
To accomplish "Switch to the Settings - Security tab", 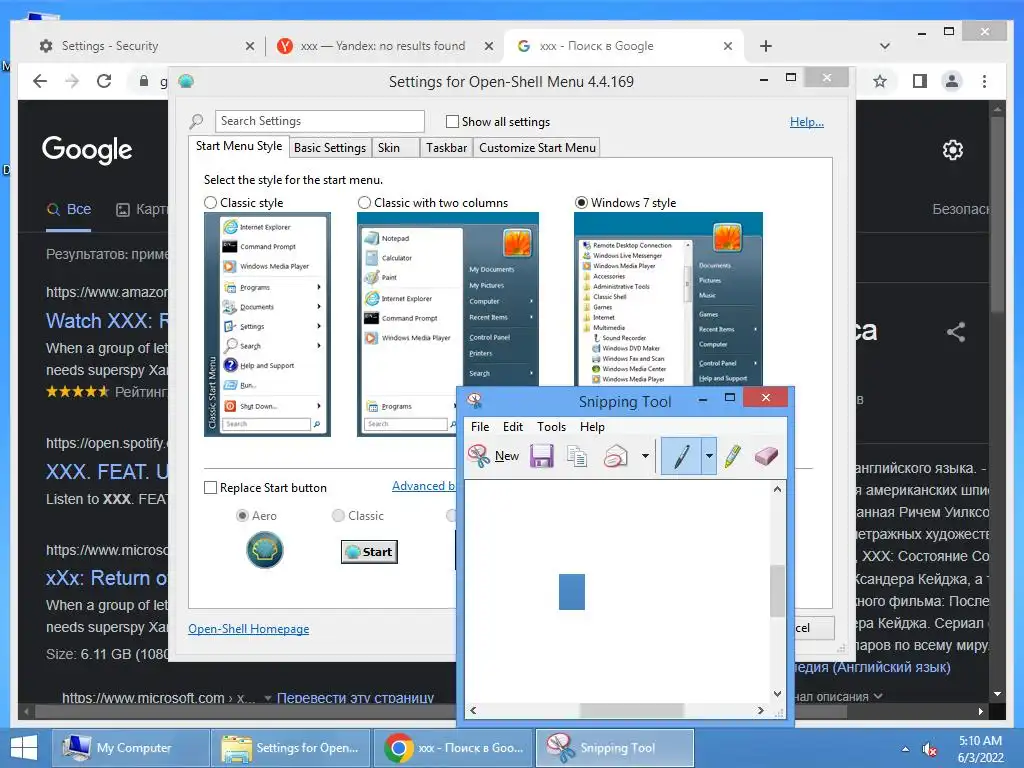I will [145, 46].
